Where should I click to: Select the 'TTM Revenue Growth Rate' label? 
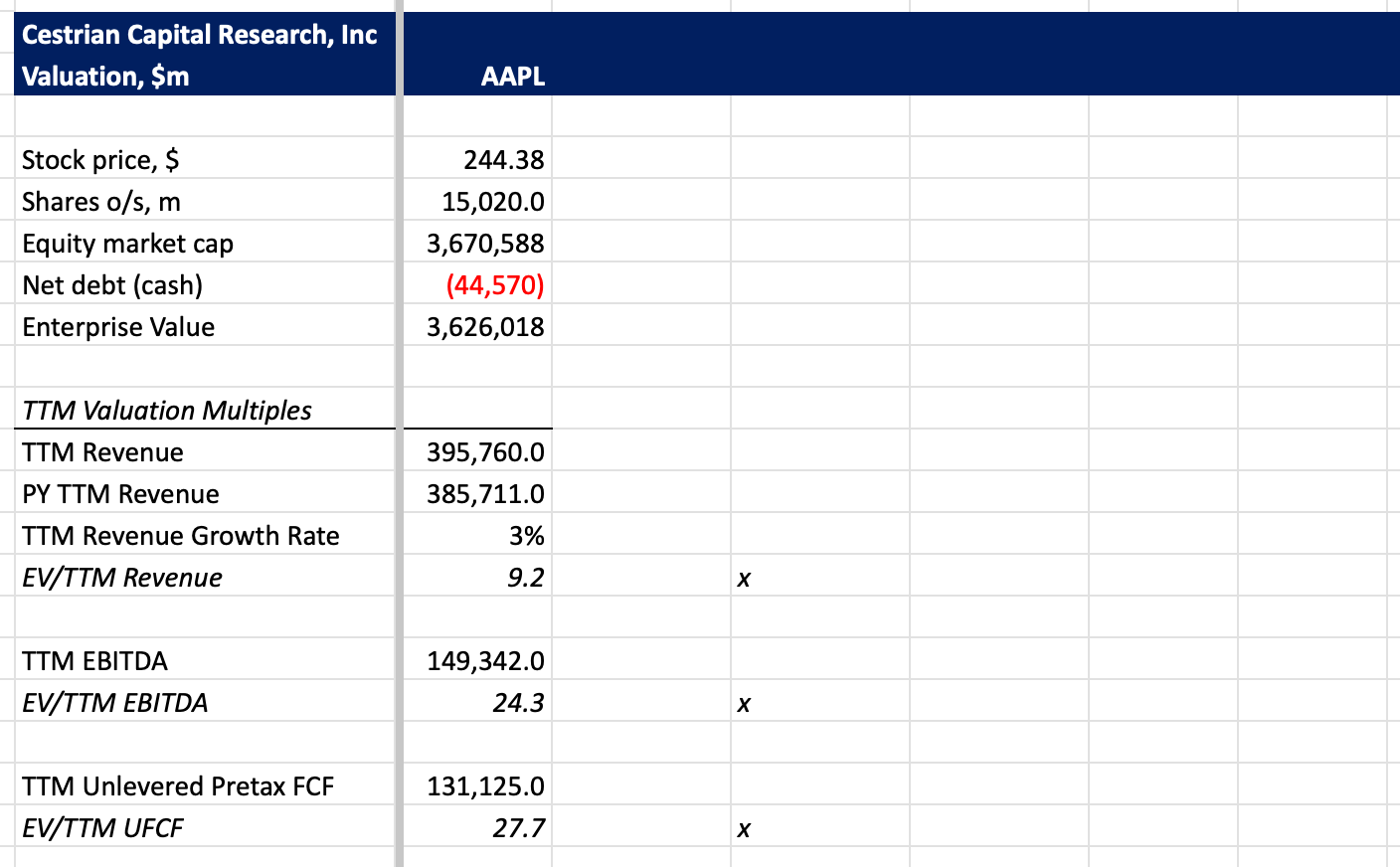point(181,536)
